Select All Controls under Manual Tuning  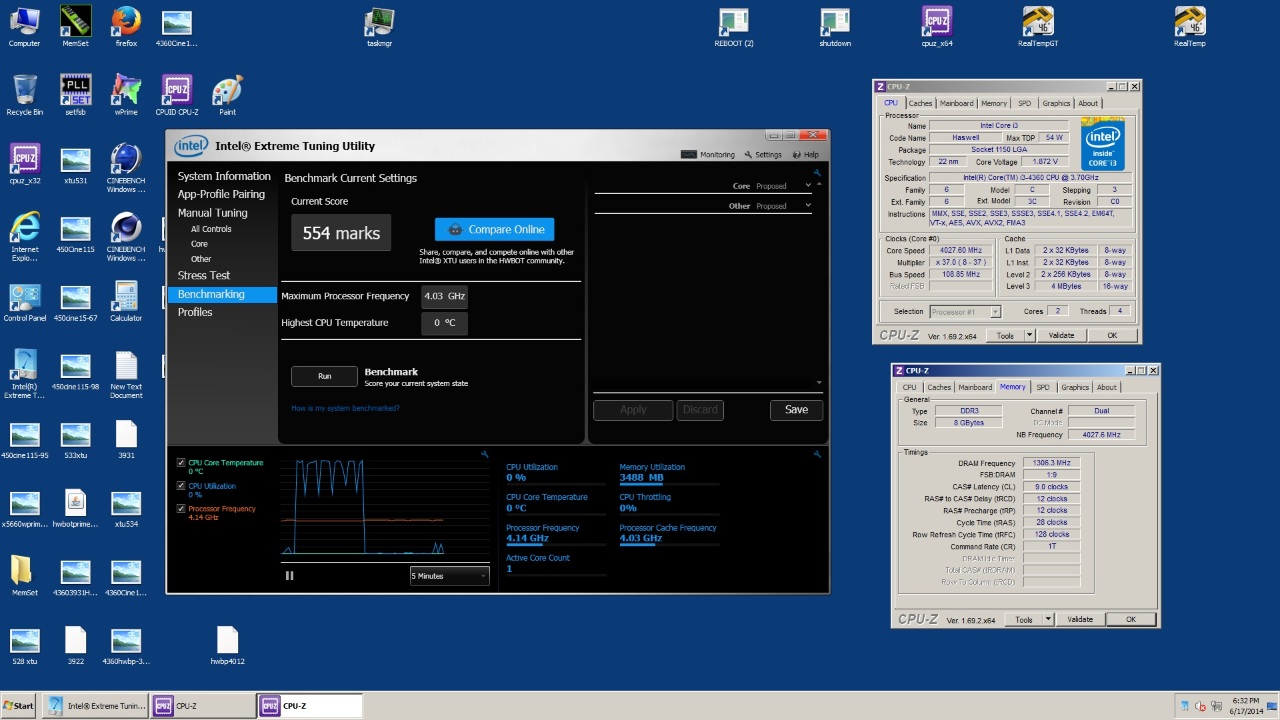(211, 229)
